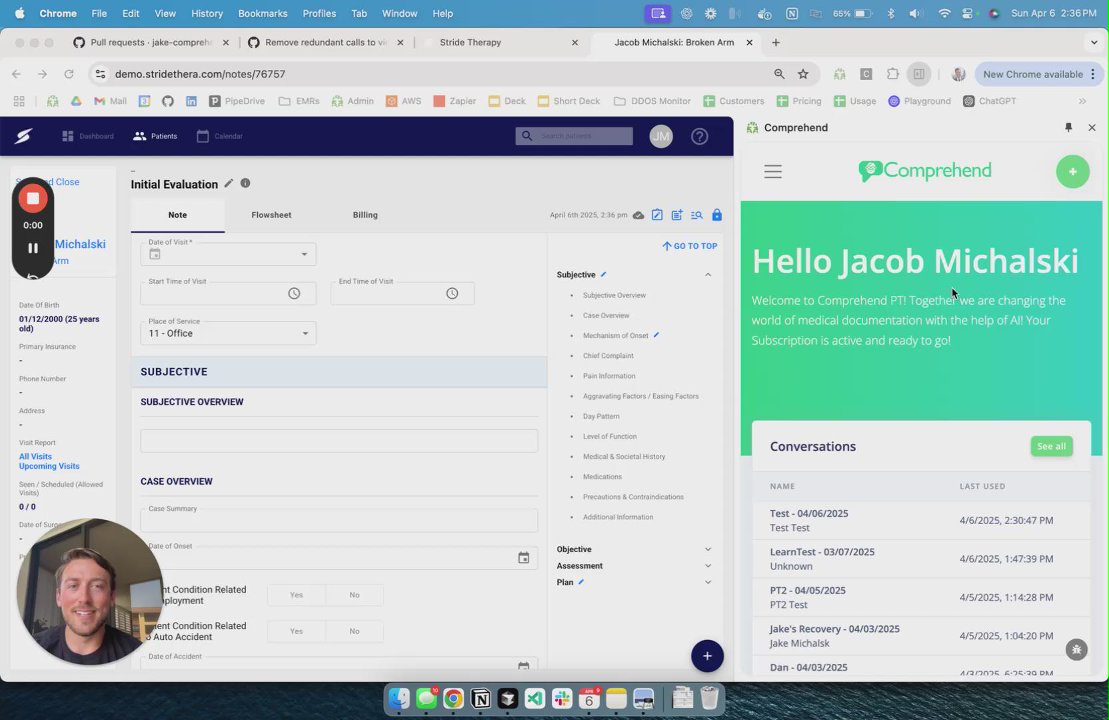1109x720 pixels.
Task: Open Calendar in top navigation
Action: point(219,136)
